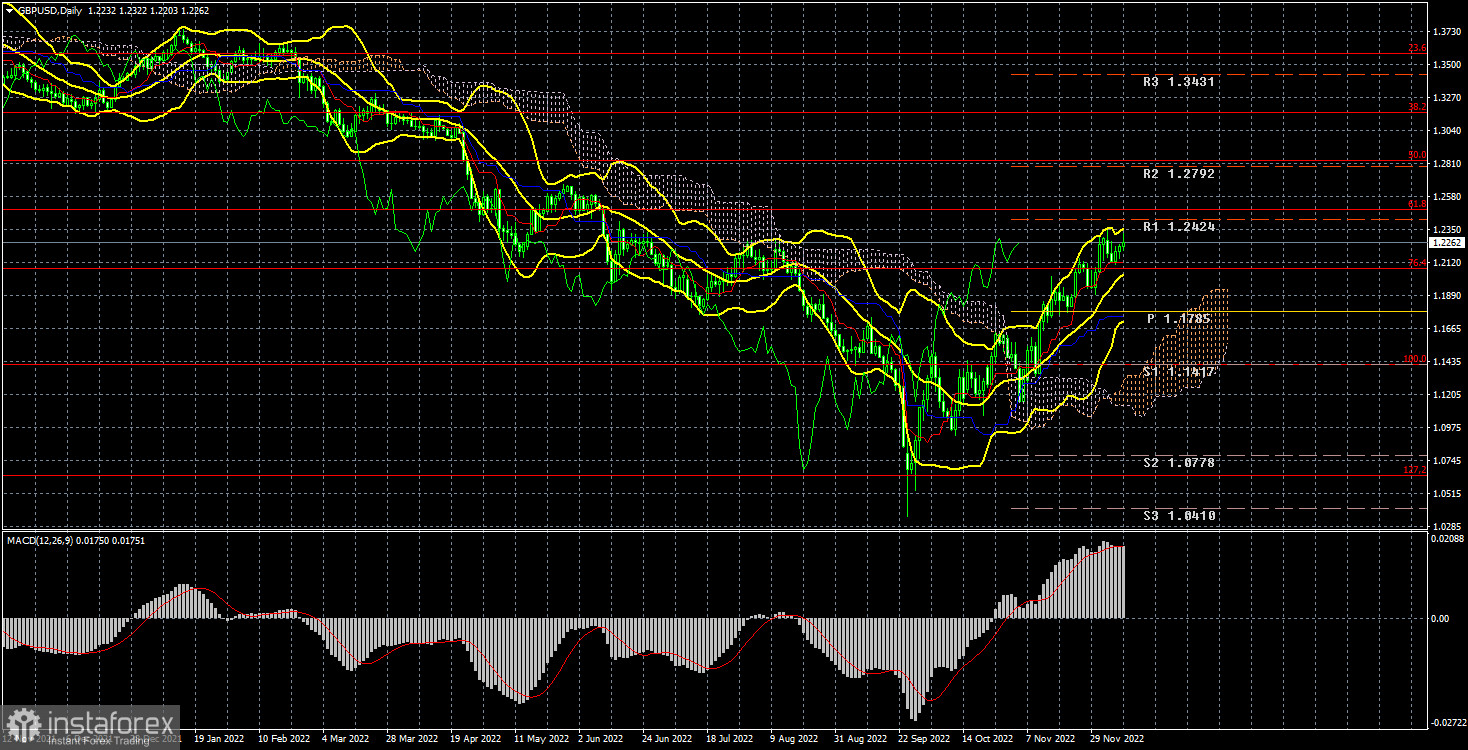Image resolution: width=1468 pixels, height=750 pixels.
Task: Click price scale value 1.3730
Action: [x=1447, y=32]
